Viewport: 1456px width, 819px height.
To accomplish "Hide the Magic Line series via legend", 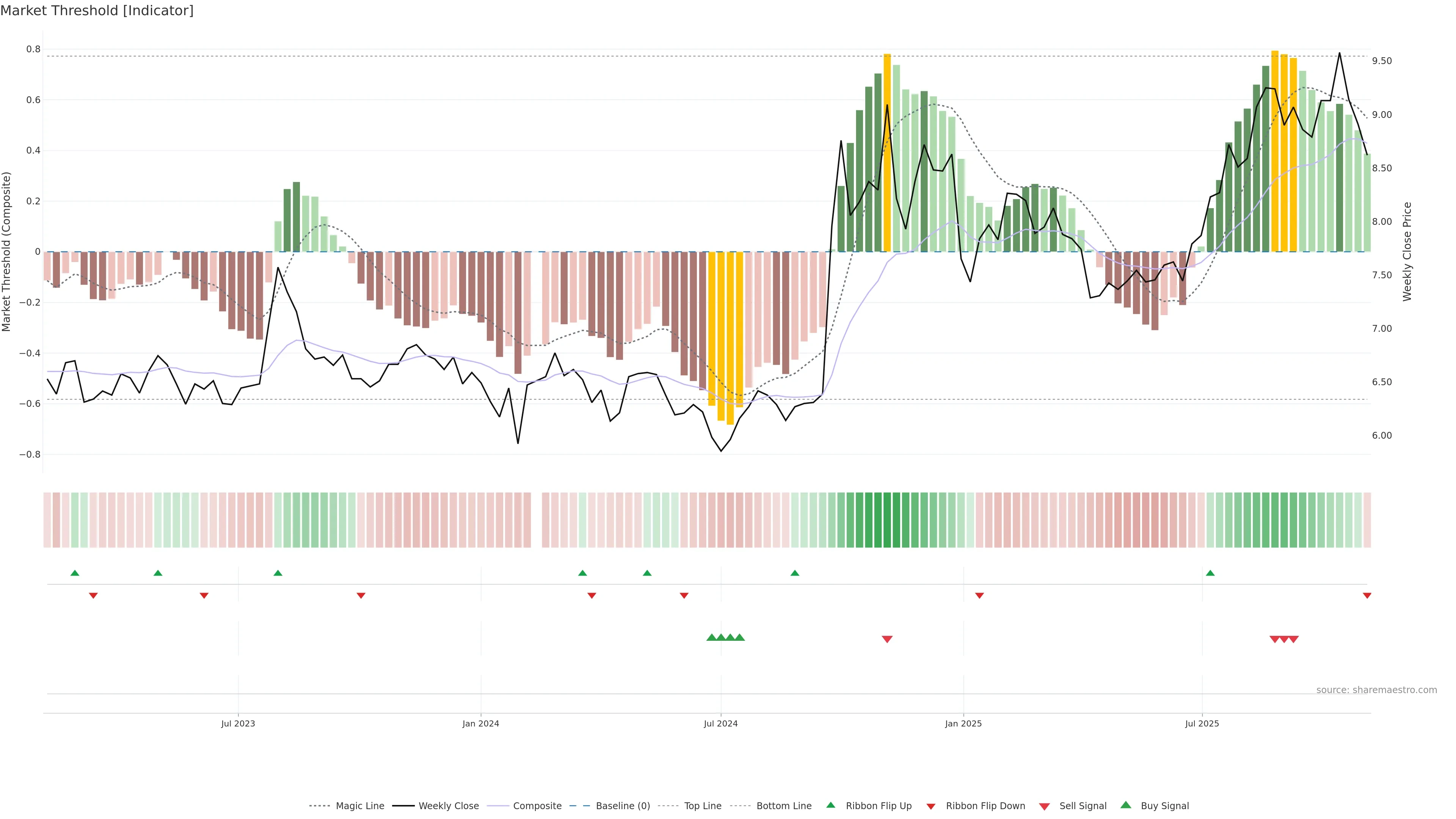I will [x=359, y=806].
